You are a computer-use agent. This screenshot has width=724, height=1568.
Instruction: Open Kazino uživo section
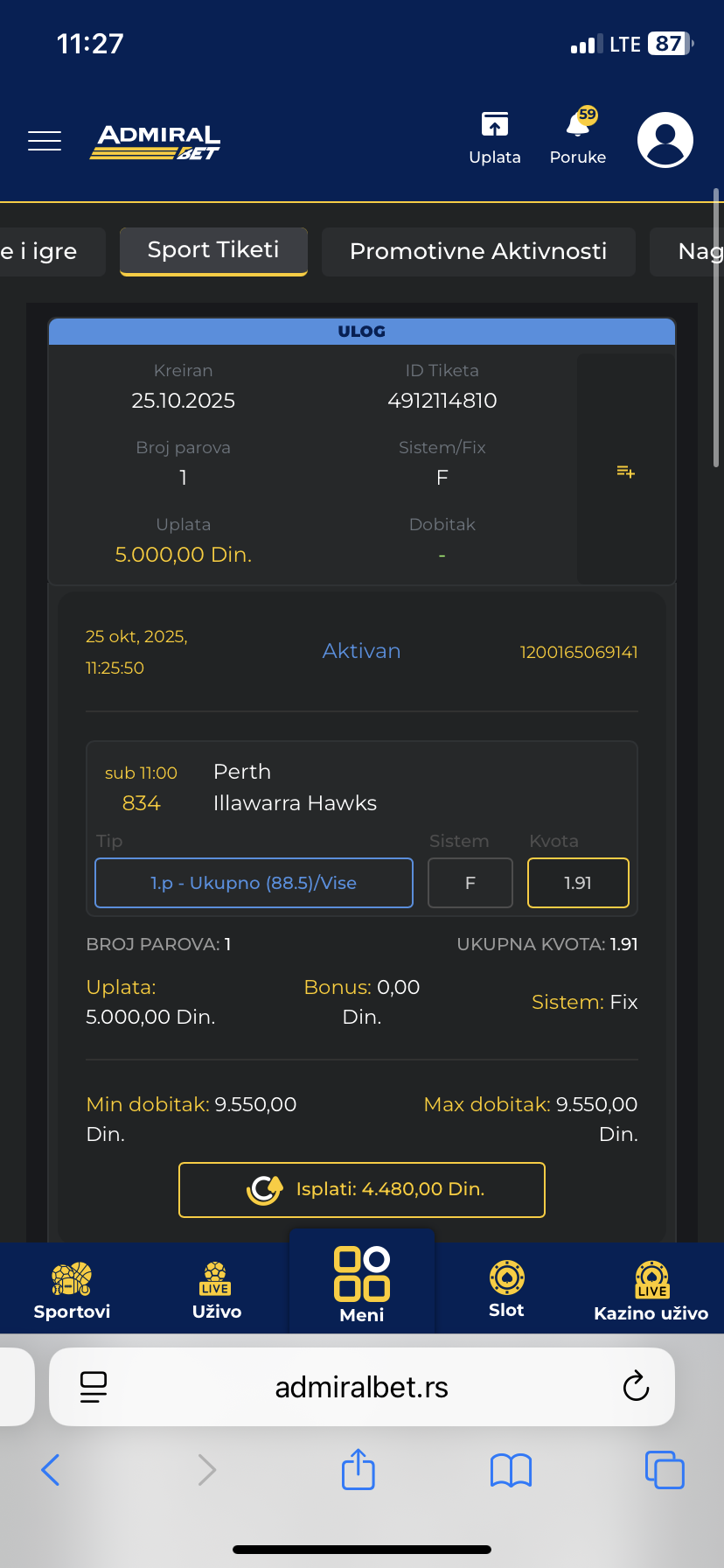pyautogui.click(x=651, y=1290)
